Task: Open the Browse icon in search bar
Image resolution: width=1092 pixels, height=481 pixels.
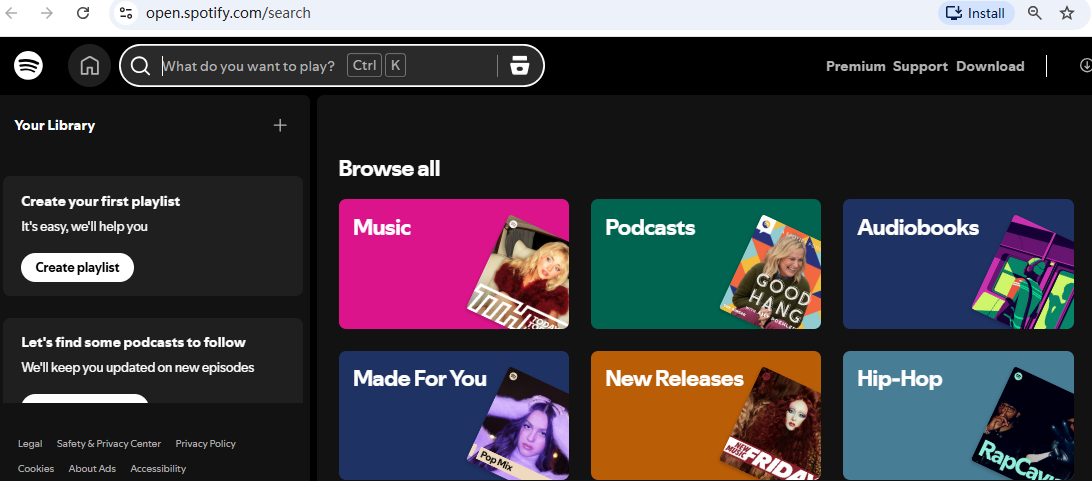Action: (x=520, y=66)
